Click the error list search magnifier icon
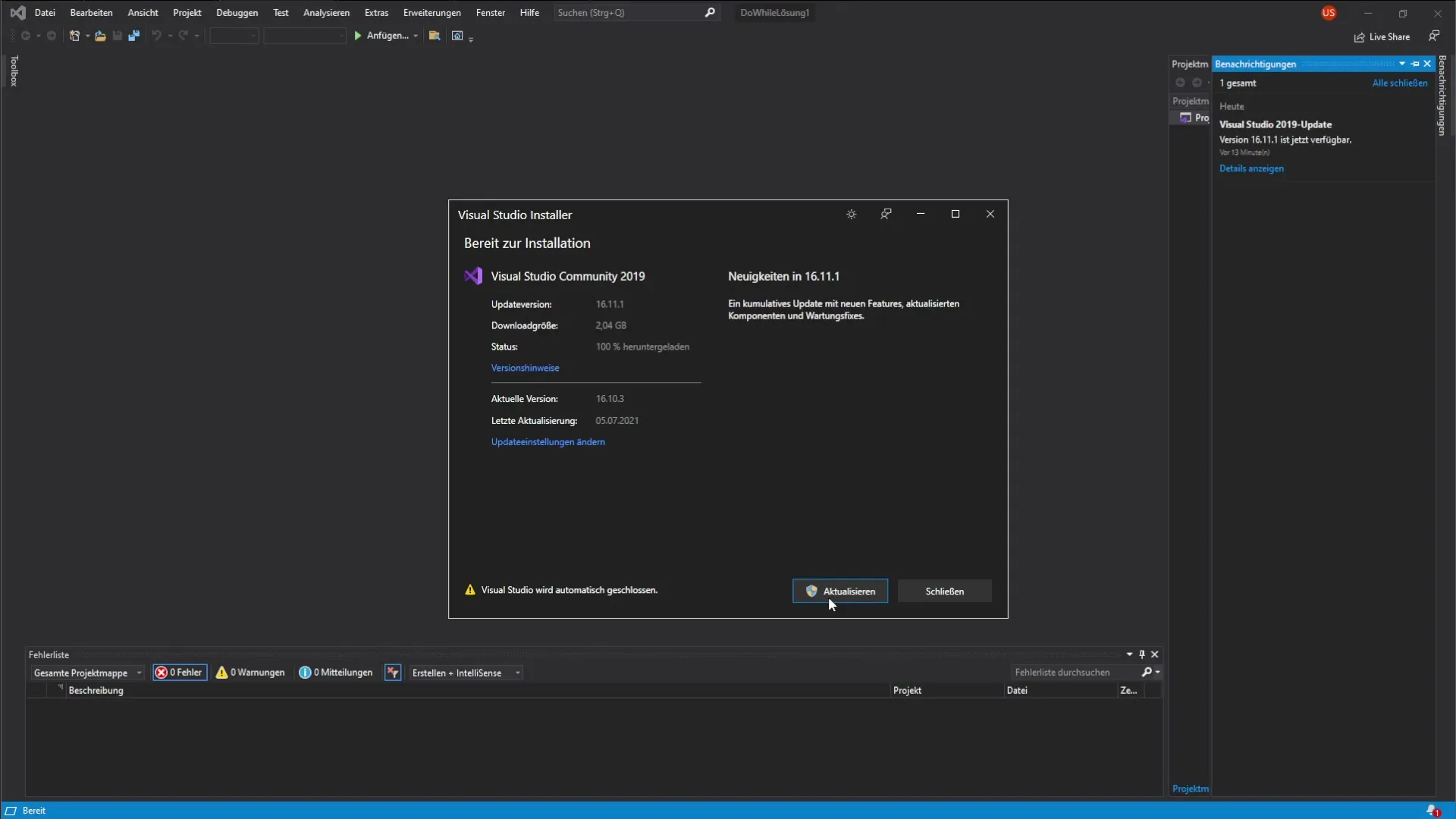Image resolution: width=1456 pixels, height=819 pixels. pyautogui.click(x=1147, y=672)
